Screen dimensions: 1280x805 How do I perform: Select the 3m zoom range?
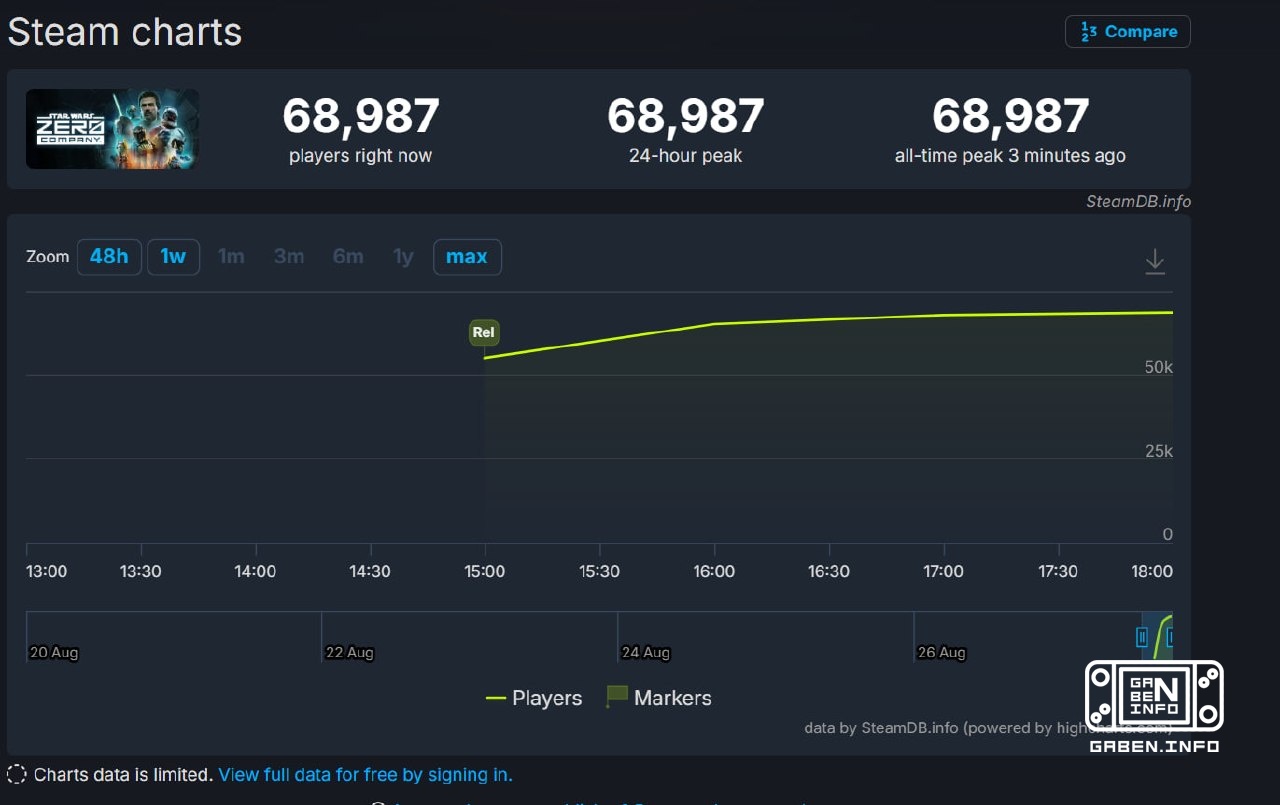tap(289, 257)
